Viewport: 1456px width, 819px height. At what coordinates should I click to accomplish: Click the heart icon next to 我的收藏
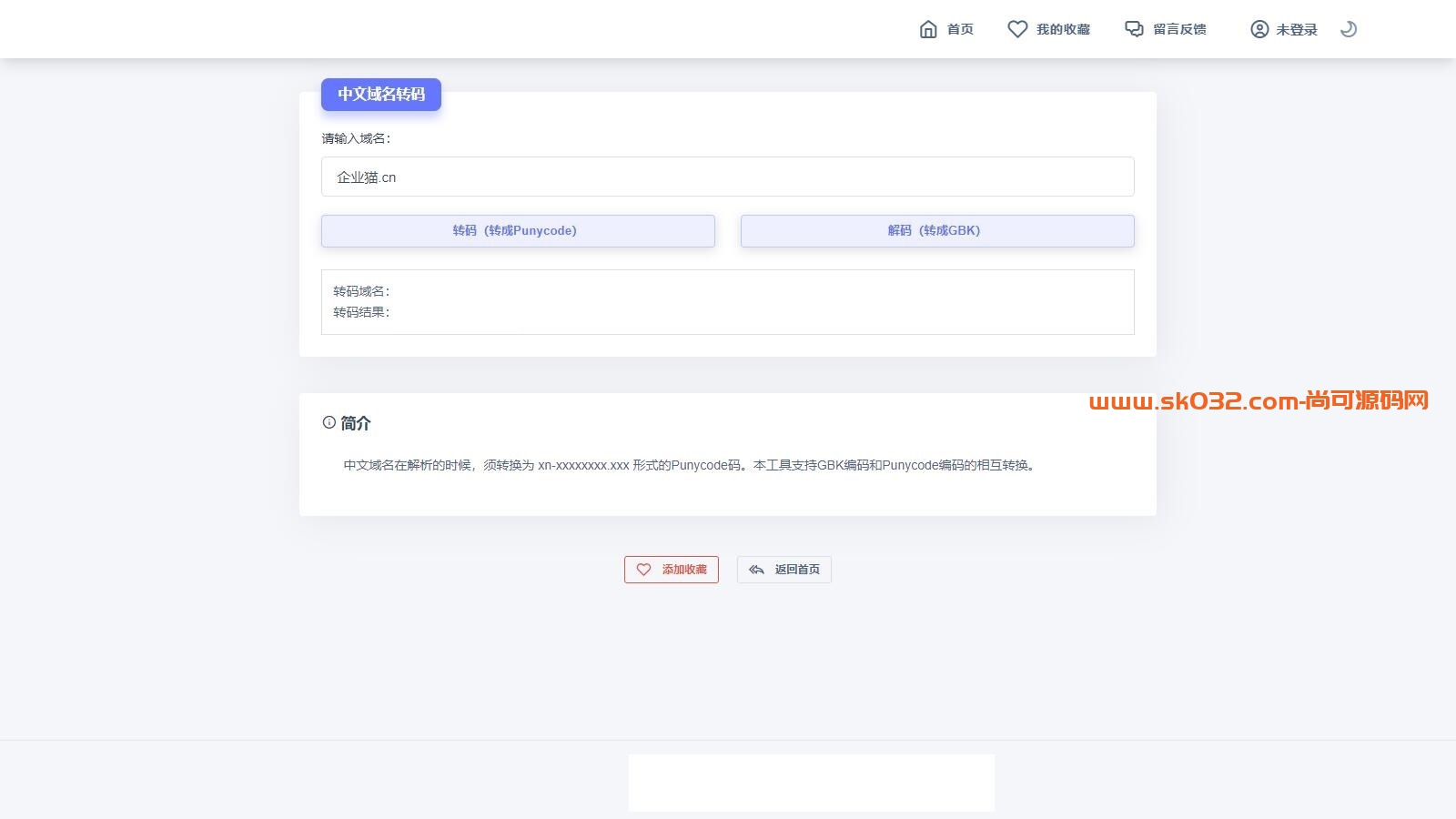tap(1017, 29)
